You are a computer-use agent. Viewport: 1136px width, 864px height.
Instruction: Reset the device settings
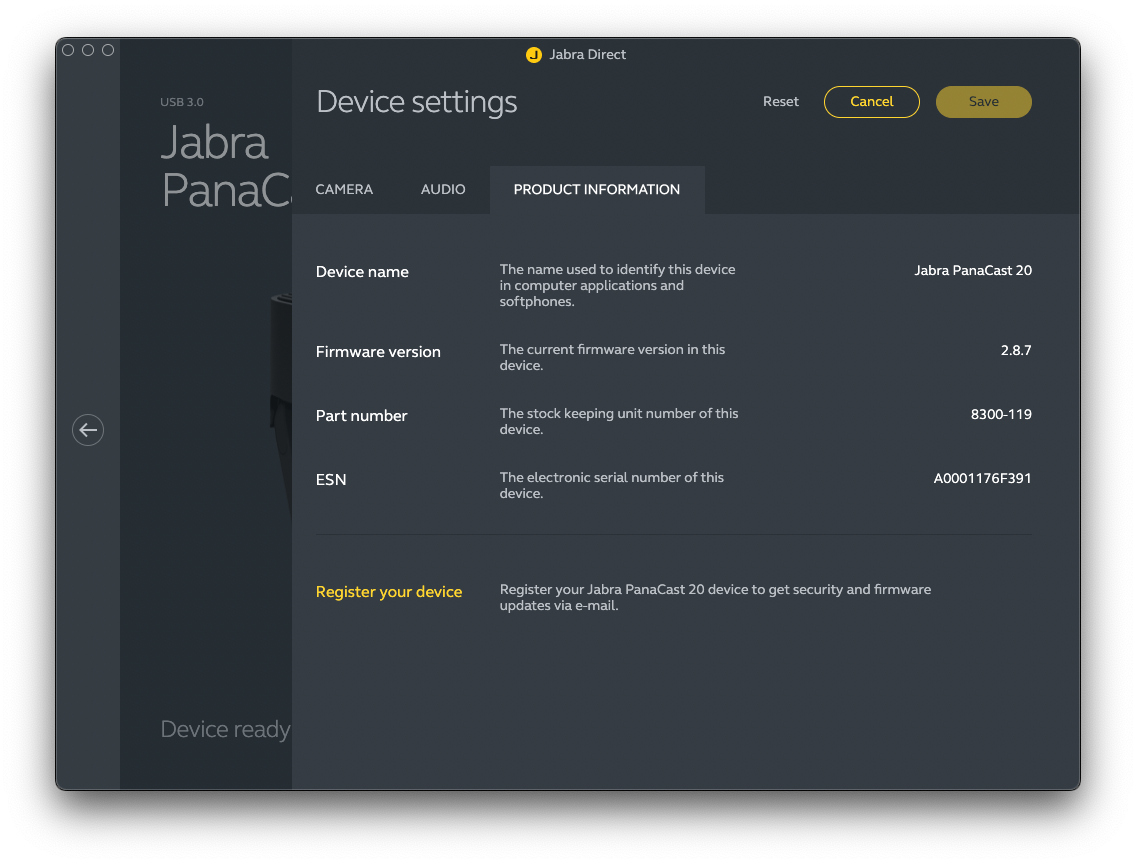tap(780, 102)
